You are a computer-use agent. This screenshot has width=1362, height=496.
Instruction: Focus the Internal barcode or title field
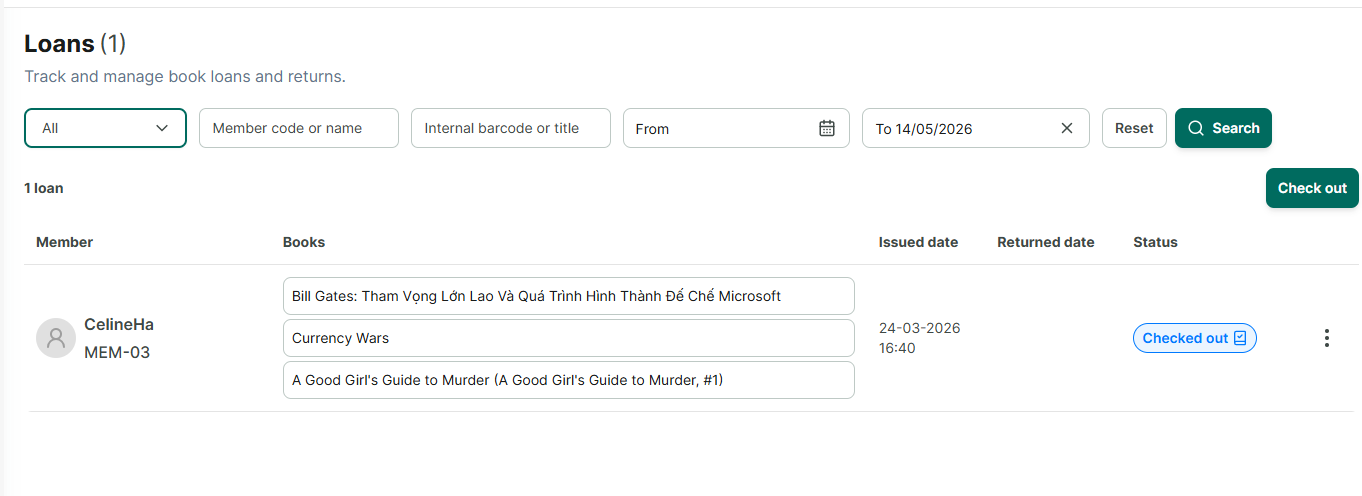coord(511,128)
